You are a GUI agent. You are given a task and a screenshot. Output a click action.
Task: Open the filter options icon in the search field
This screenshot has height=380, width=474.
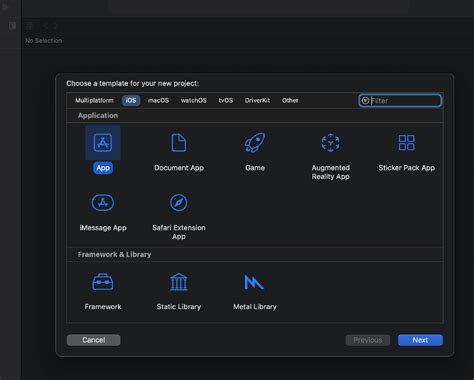(365, 101)
